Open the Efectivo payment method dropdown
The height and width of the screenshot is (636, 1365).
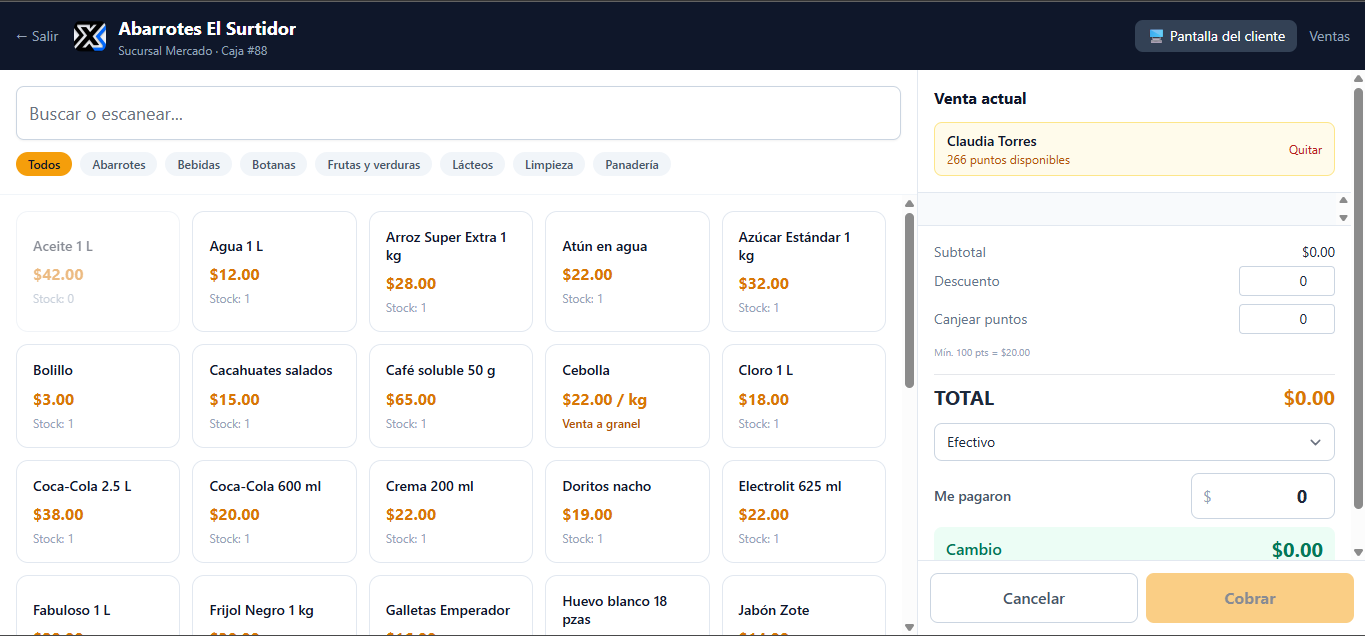pos(1134,442)
